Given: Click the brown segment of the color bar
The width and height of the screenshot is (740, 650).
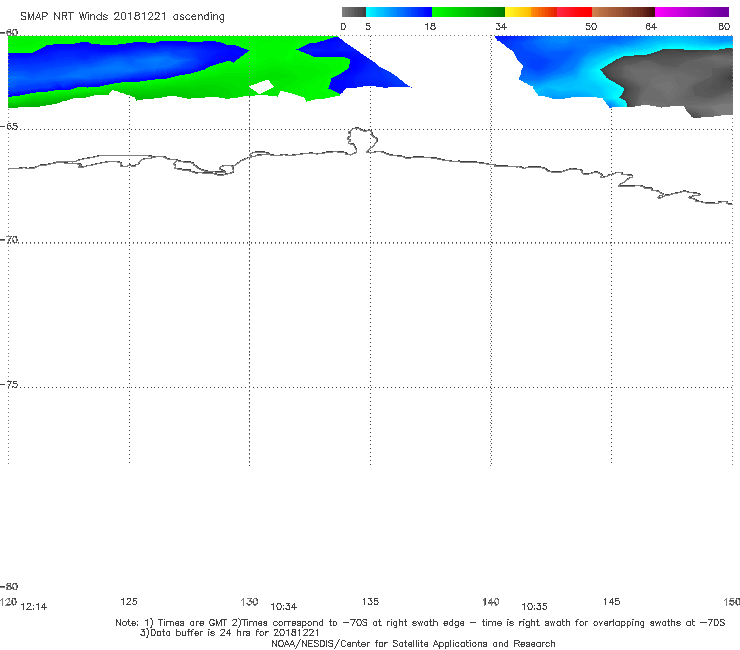Looking at the screenshot, I should click(623, 12).
